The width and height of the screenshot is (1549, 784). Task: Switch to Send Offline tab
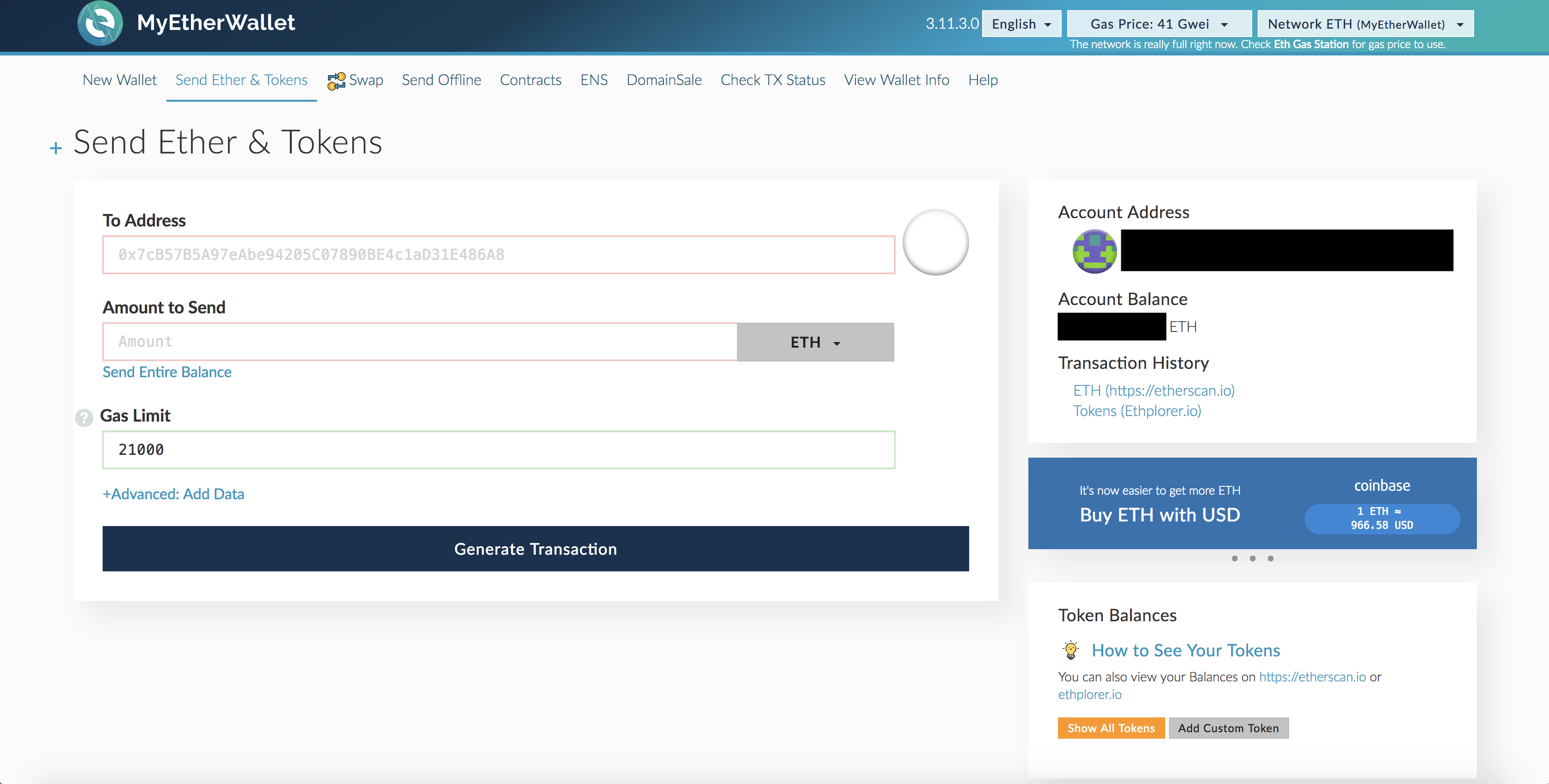442,80
